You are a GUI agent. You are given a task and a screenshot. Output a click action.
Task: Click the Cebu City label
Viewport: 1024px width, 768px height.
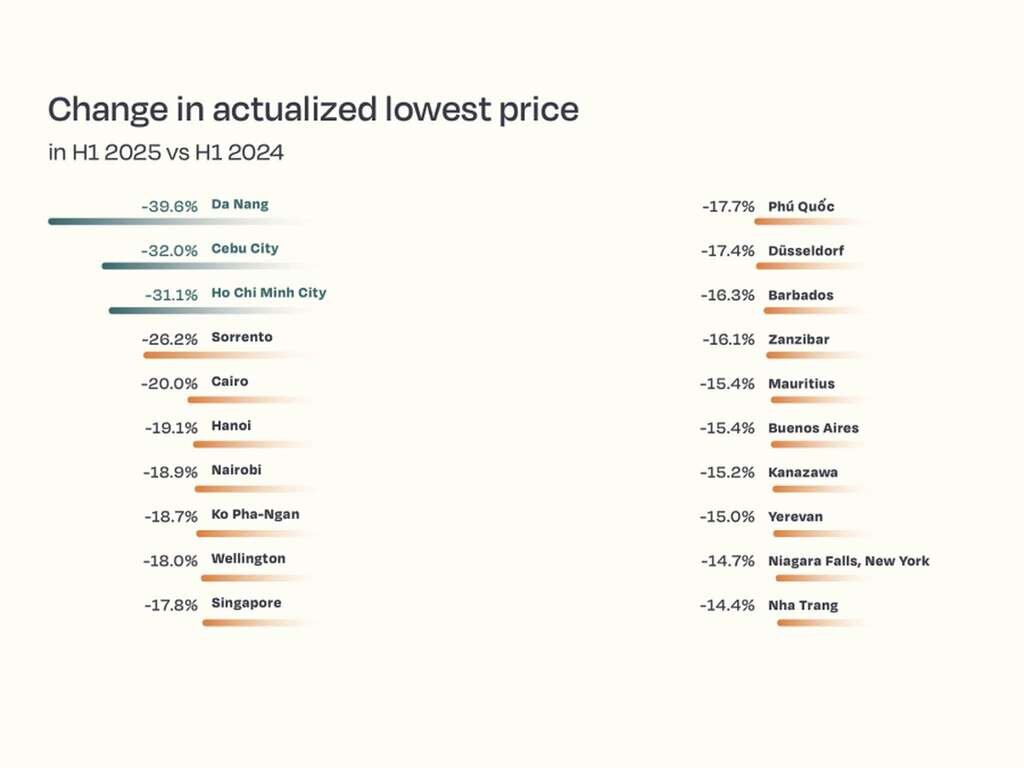[245, 249]
